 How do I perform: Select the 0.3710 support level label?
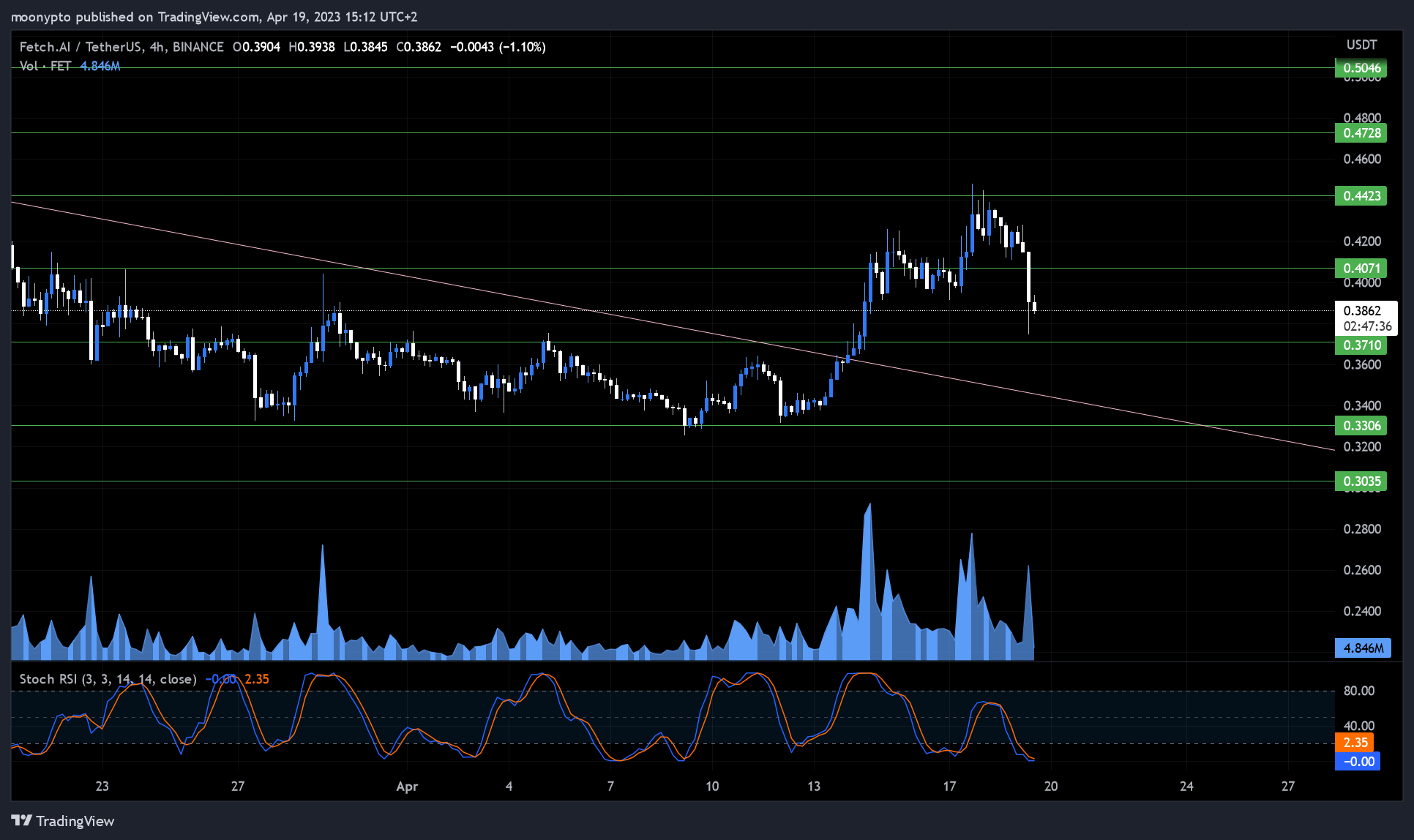pyautogui.click(x=1361, y=345)
